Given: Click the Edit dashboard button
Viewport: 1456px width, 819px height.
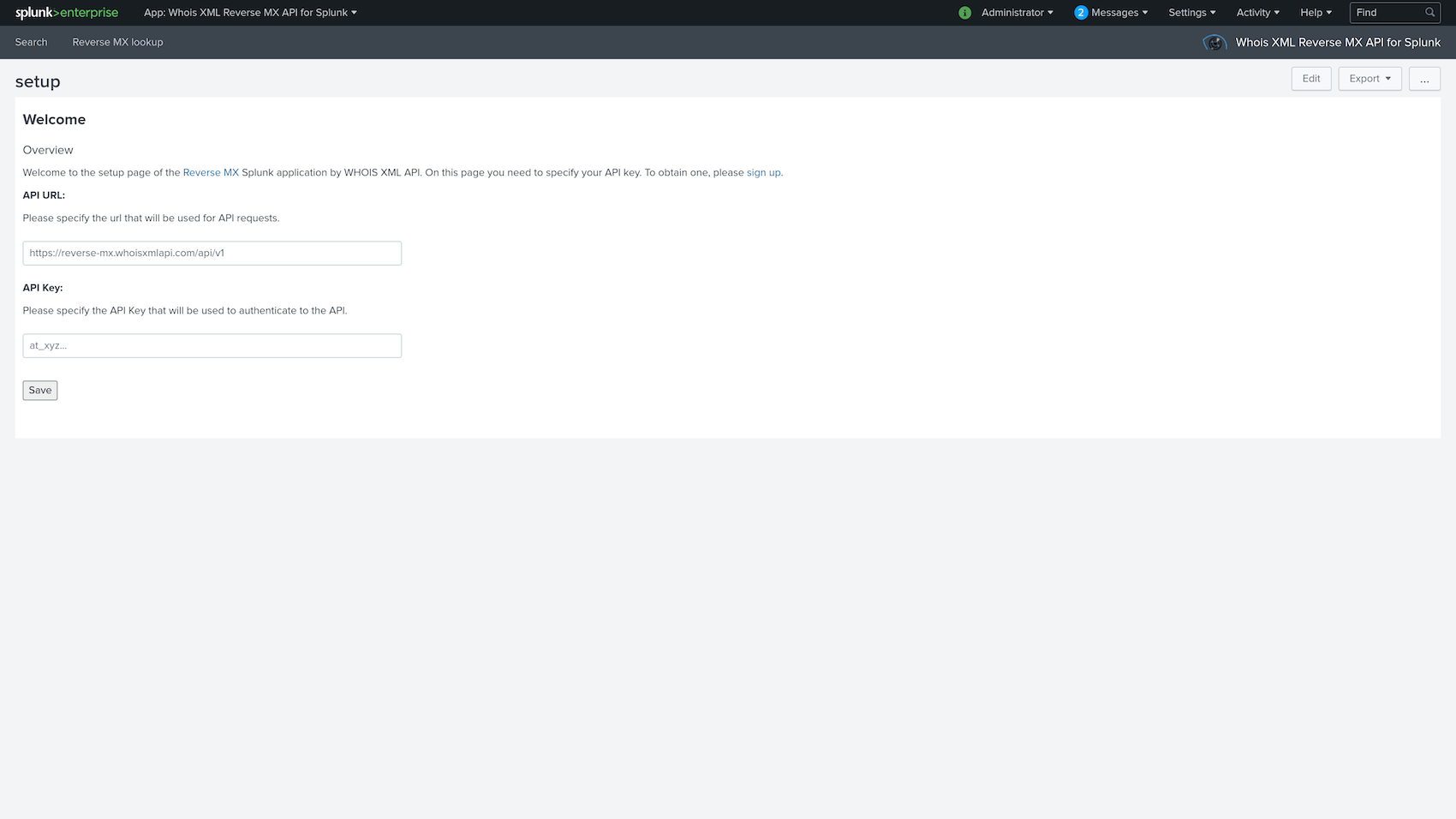Looking at the screenshot, I should 1311,79.
